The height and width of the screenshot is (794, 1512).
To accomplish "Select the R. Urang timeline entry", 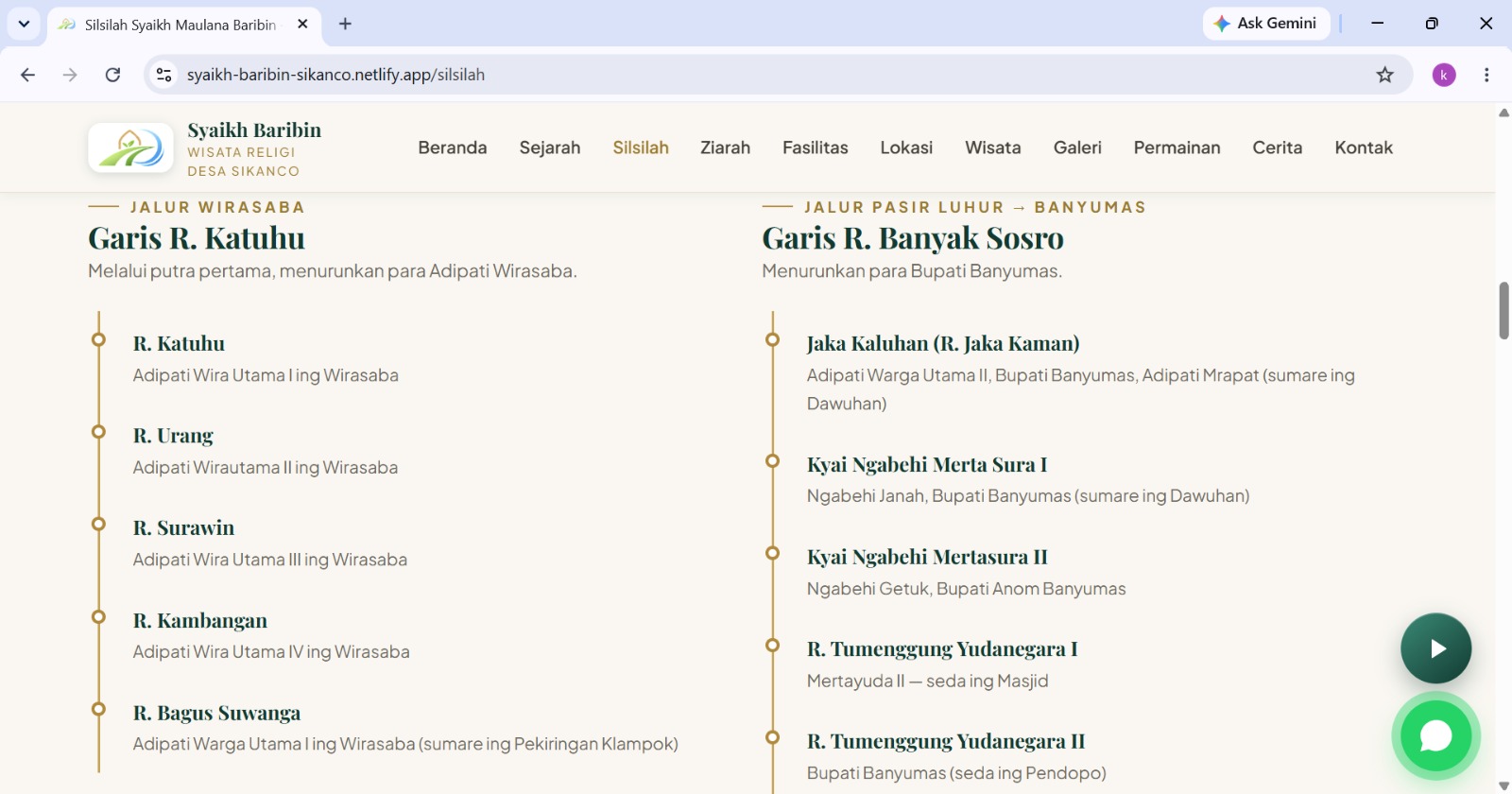I will coord(173,436).
